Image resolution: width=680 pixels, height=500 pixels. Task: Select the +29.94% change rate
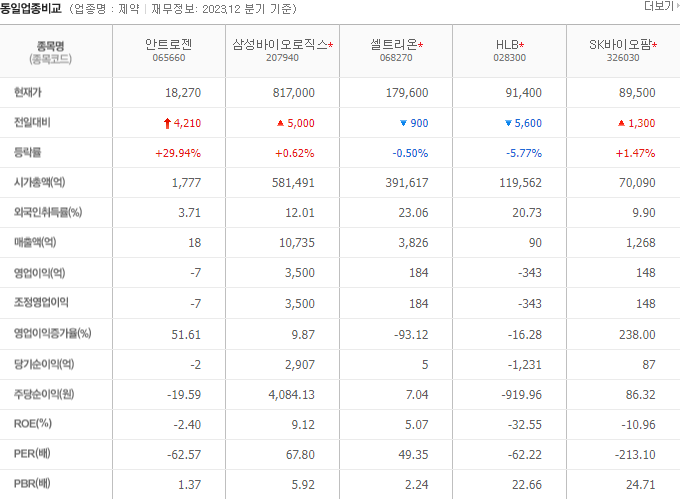[x=178, y=153]
